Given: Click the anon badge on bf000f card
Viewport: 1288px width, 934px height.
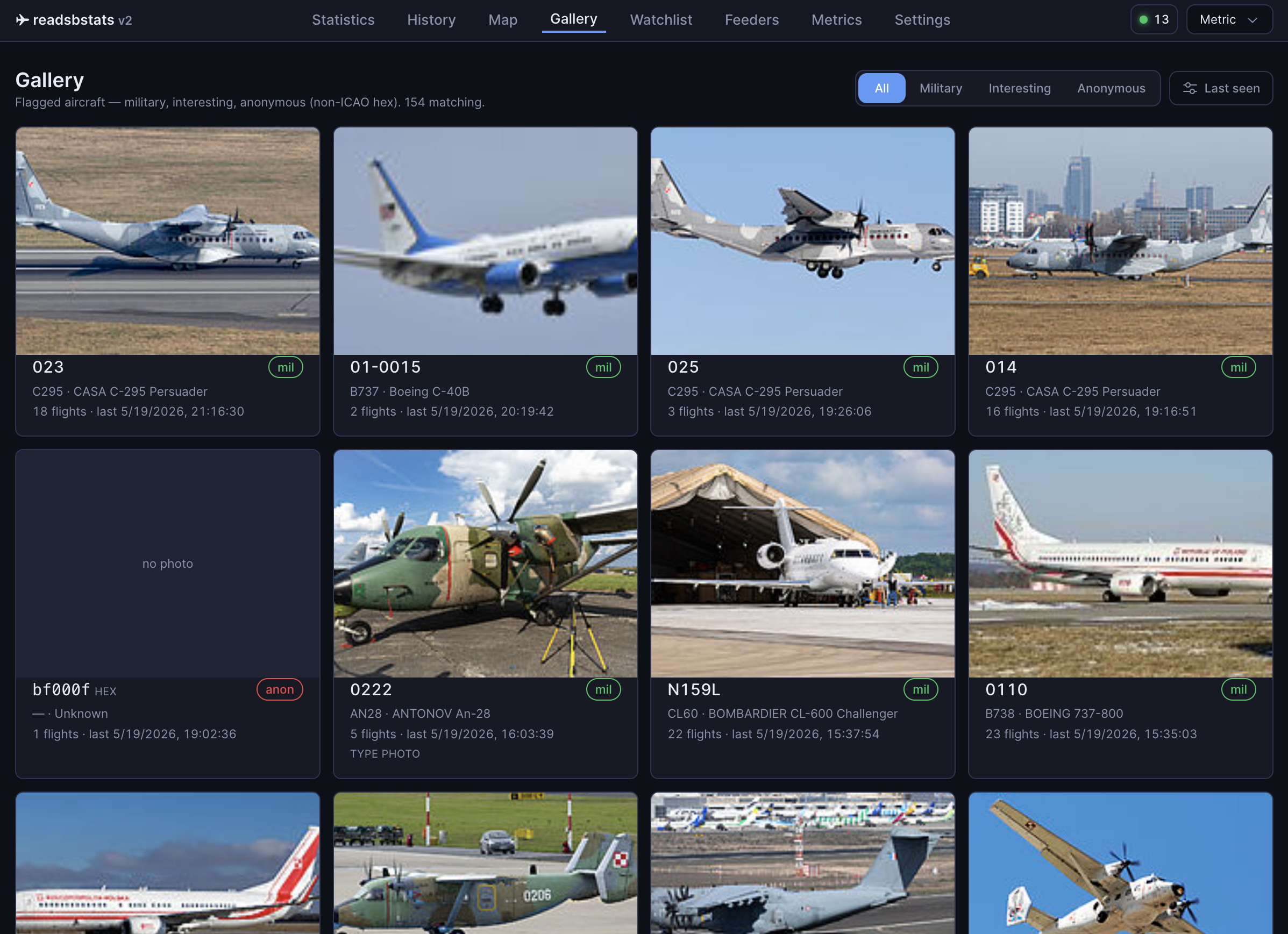Looking at the screenshot, I should 280,689.
